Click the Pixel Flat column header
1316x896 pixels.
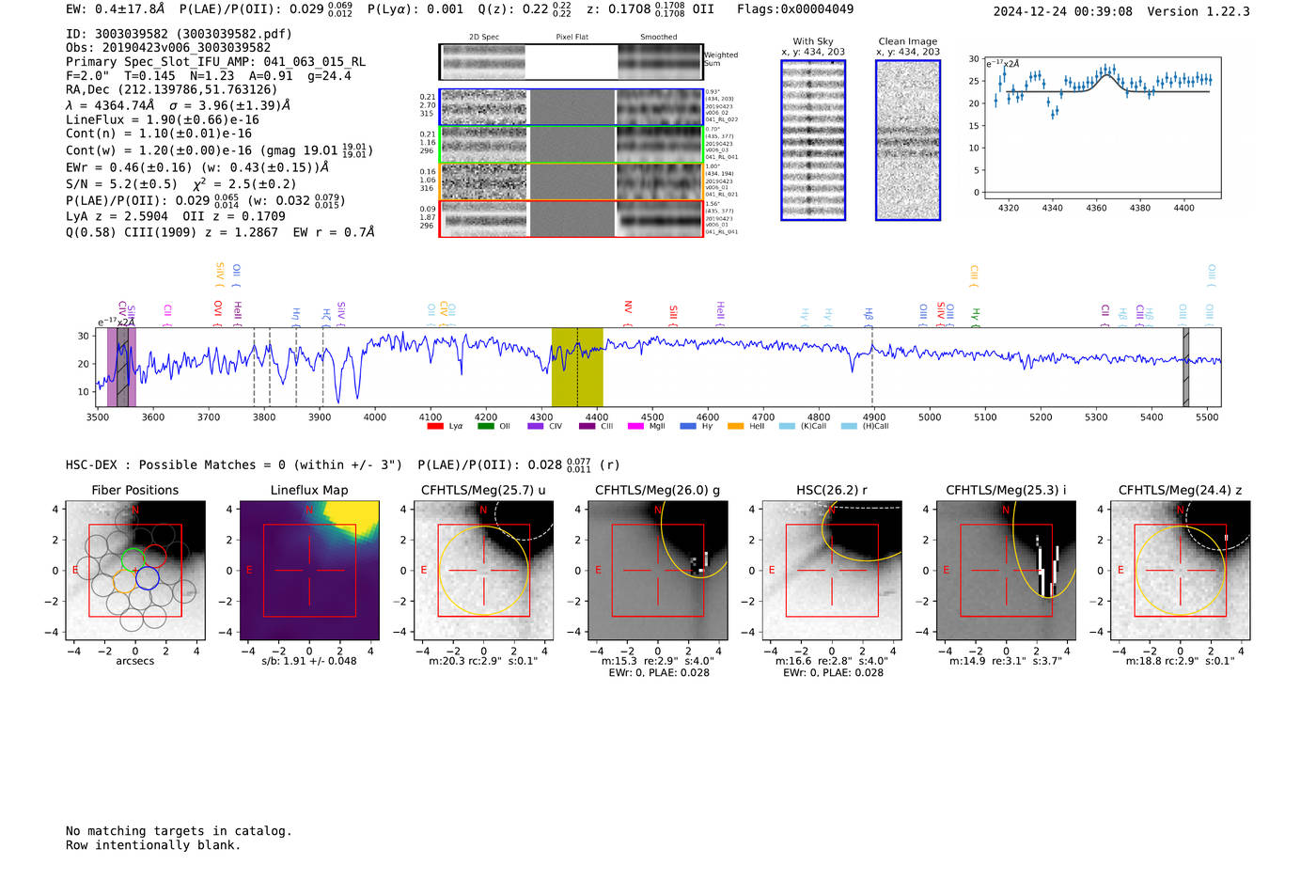coord(572,38)
